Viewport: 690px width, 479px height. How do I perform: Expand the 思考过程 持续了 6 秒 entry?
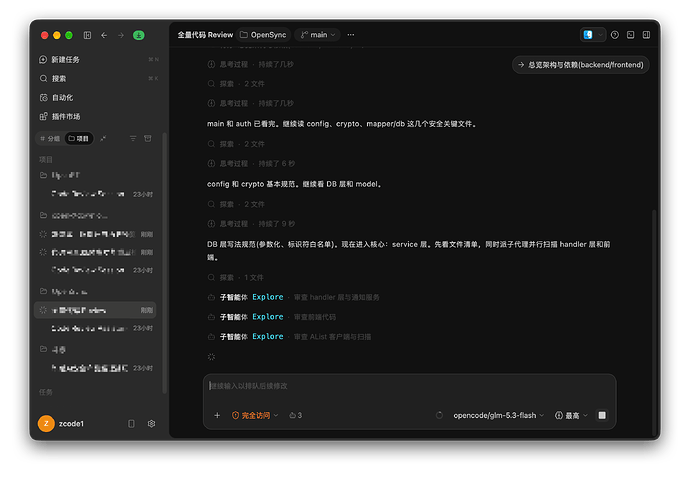click(251, 164)
